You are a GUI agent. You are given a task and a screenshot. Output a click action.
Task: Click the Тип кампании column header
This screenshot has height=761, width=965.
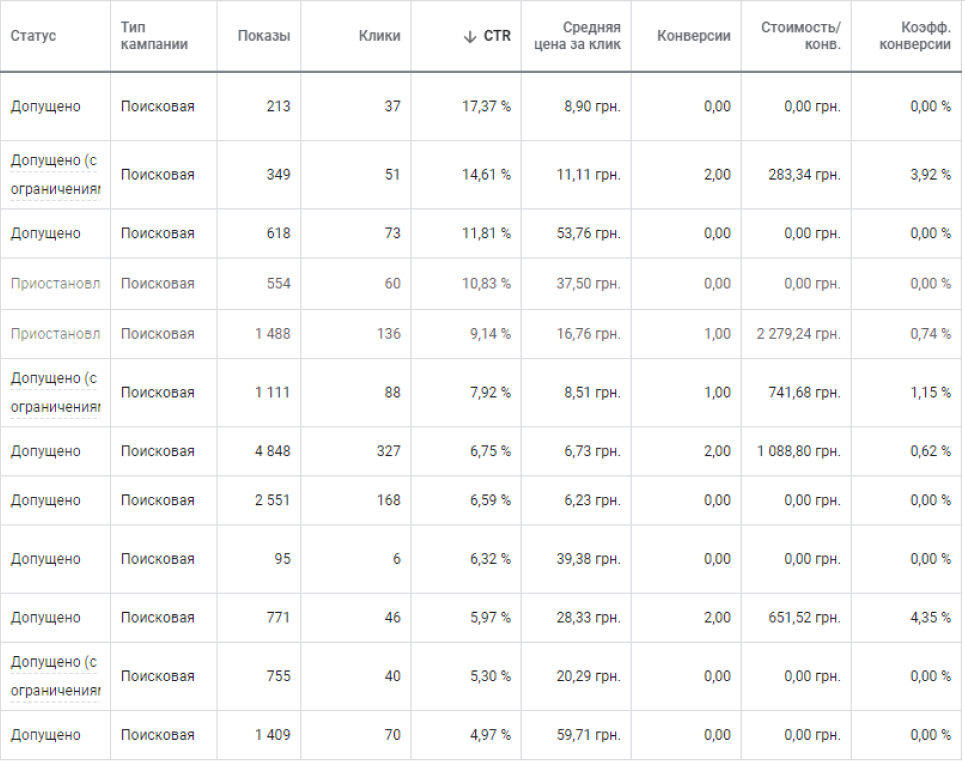tap(154, 36)
